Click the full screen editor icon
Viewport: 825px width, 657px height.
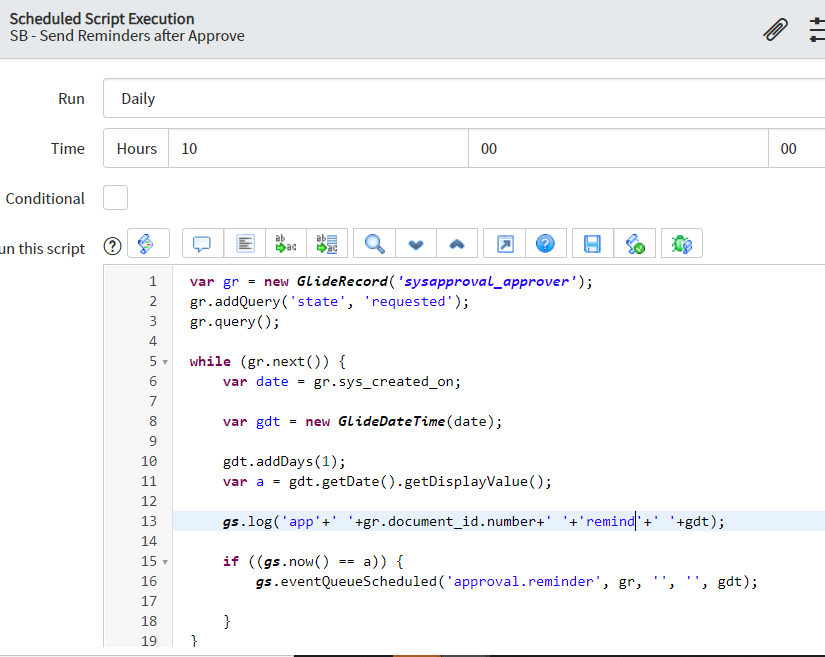tap(504, 244)
